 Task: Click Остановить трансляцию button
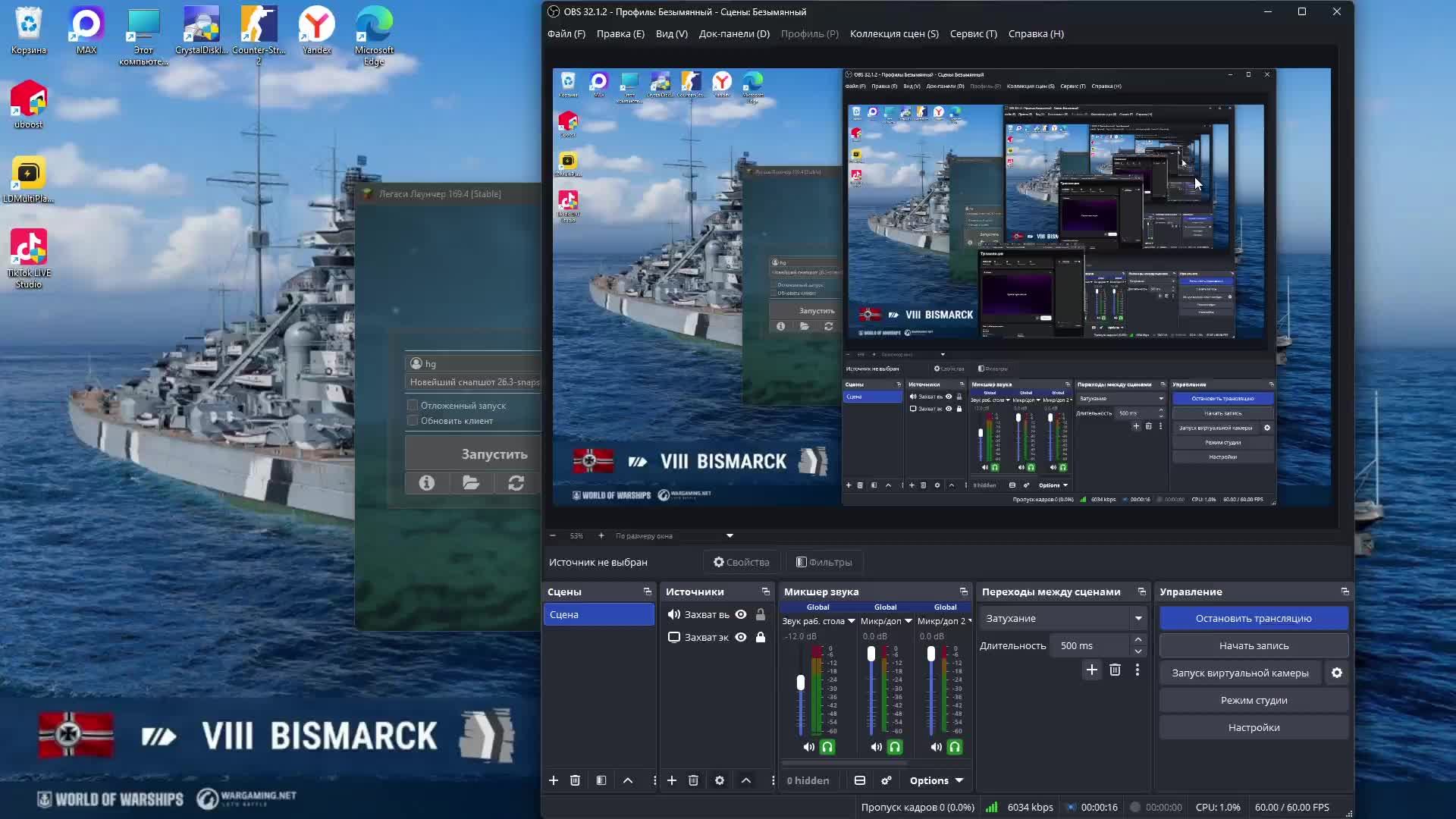[x=1254, y=618]
